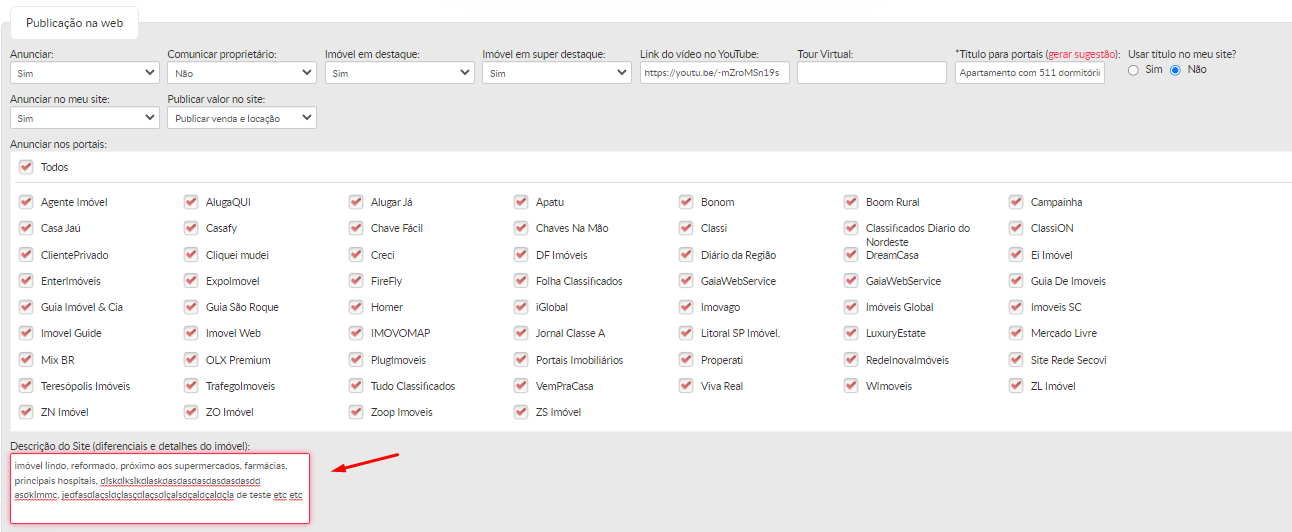Toggle the Homer checkbox
Viewport: 1292px width, 532px height.
356,307
